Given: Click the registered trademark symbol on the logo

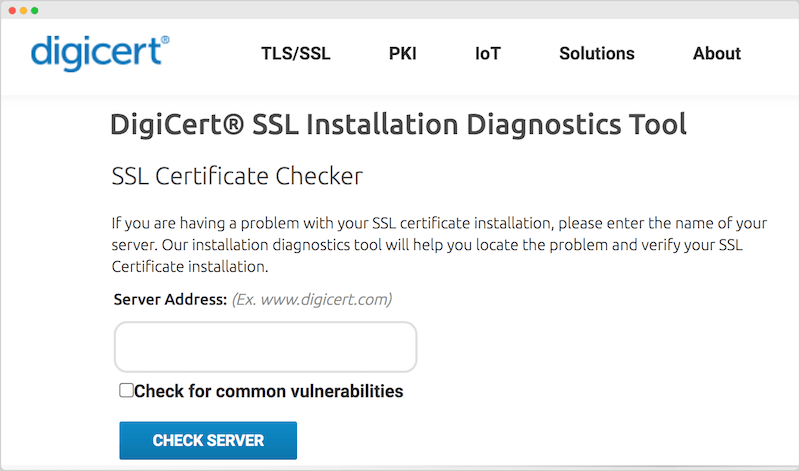Looking at the screenshot, I should pyautogui.click(x=165, y=40).
